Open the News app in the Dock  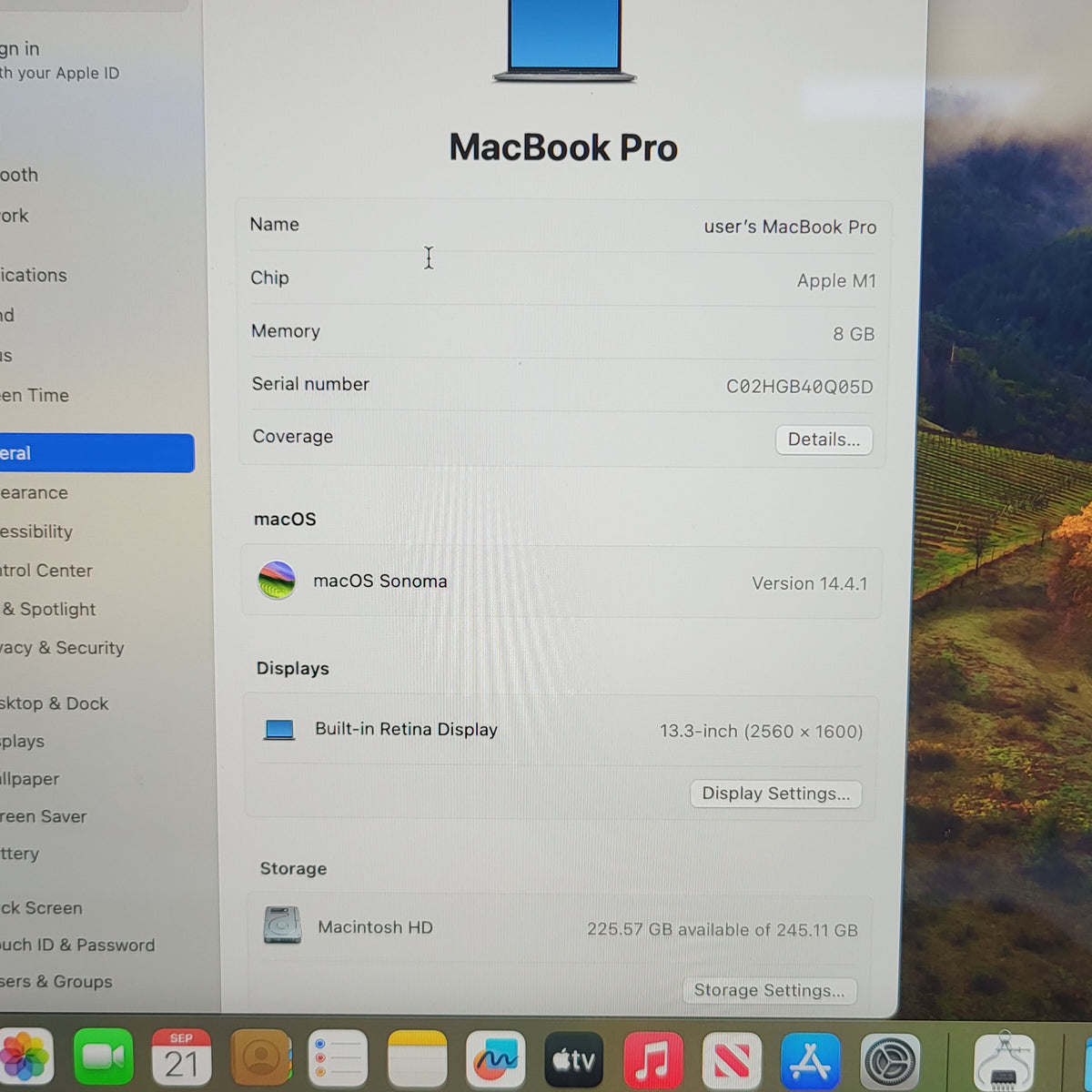click(x=732, y=1061)
